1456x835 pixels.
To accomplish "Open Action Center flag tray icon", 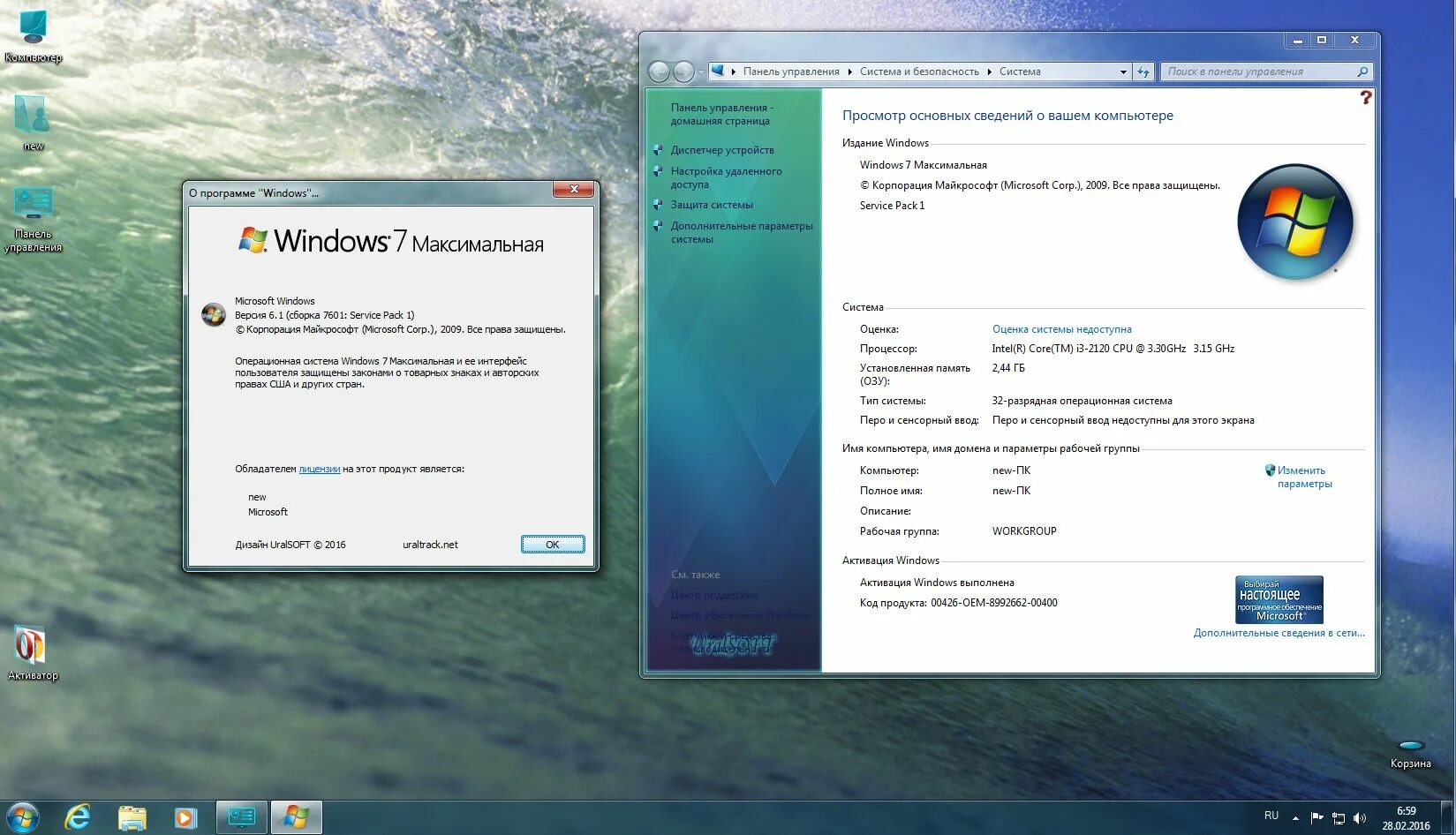I will pos(1316,818).
